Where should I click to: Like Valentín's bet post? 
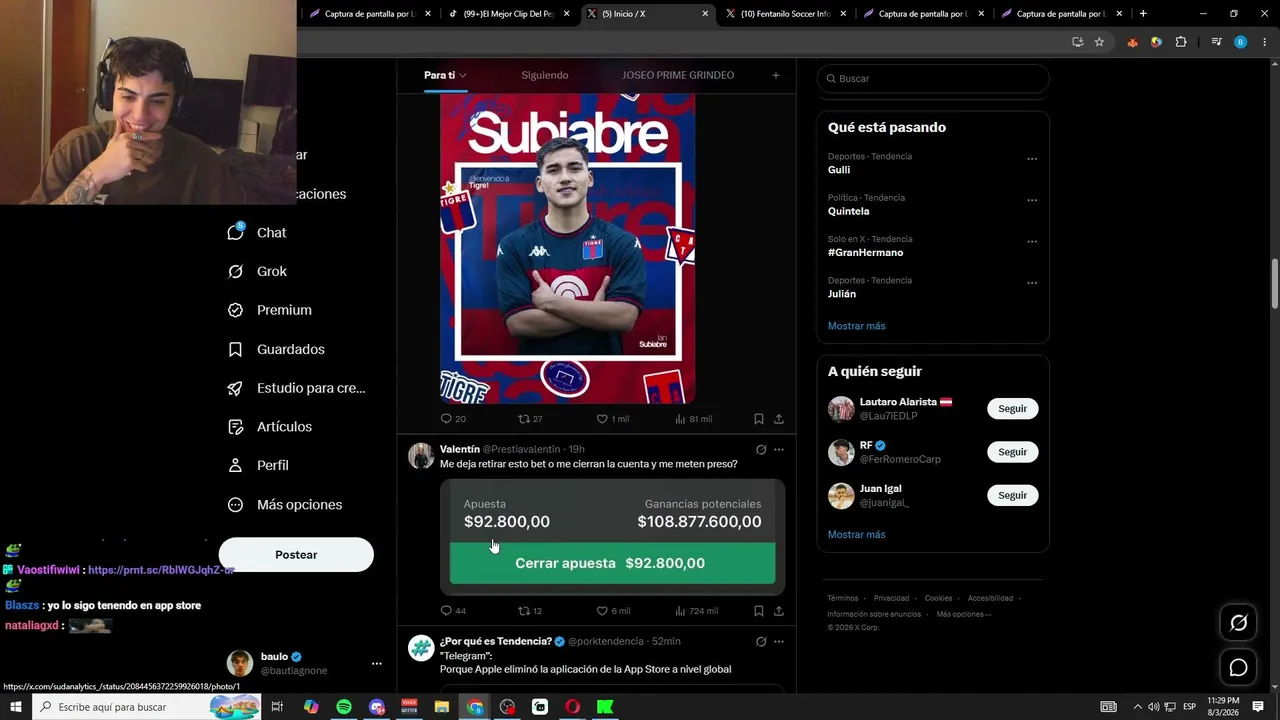coord(602,611)
